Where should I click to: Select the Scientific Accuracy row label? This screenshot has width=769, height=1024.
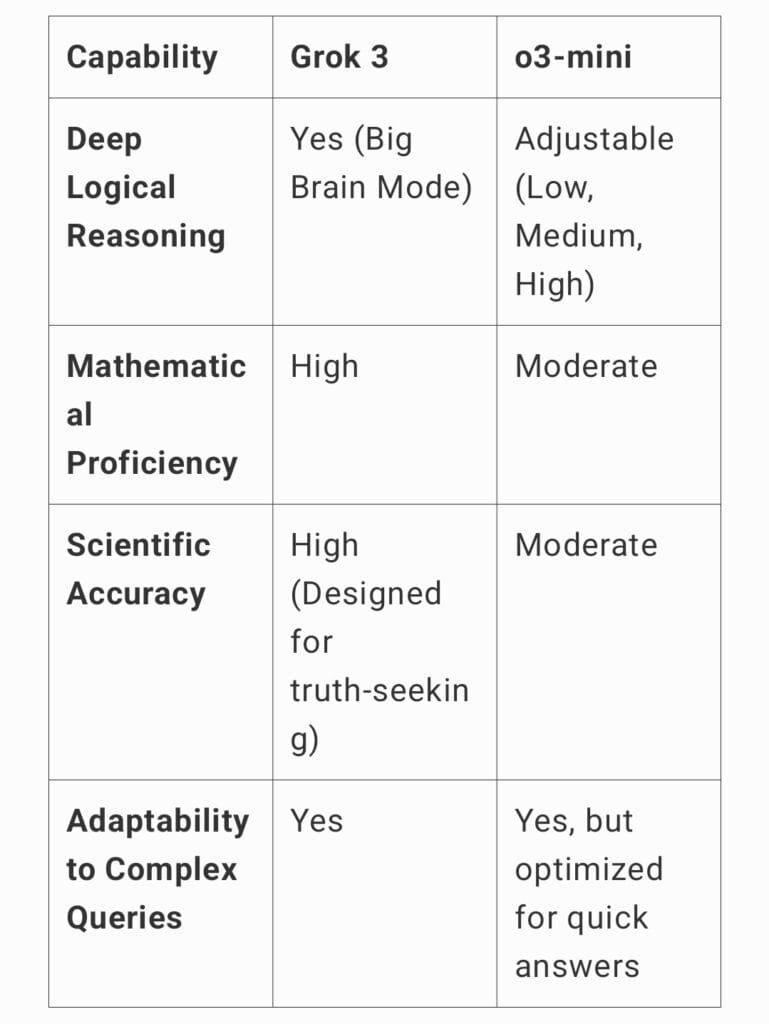(138, 569)
